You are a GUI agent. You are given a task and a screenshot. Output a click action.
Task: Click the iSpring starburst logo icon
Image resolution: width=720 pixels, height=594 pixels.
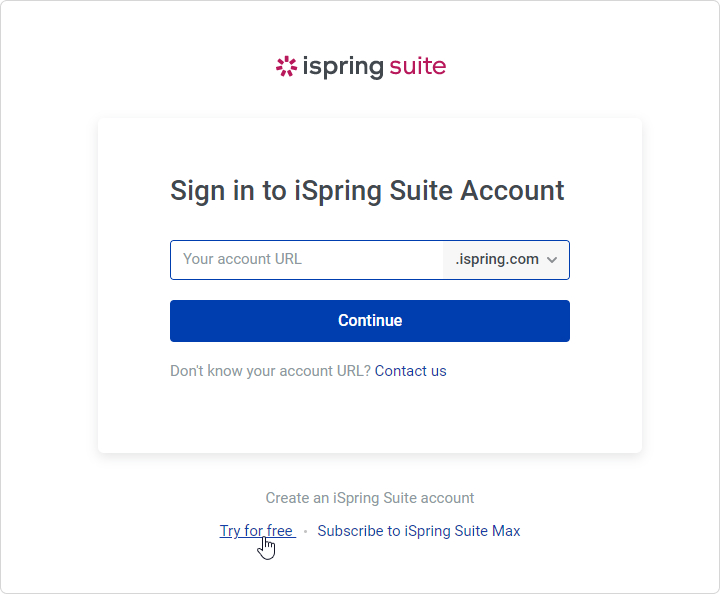pos(286,67)
